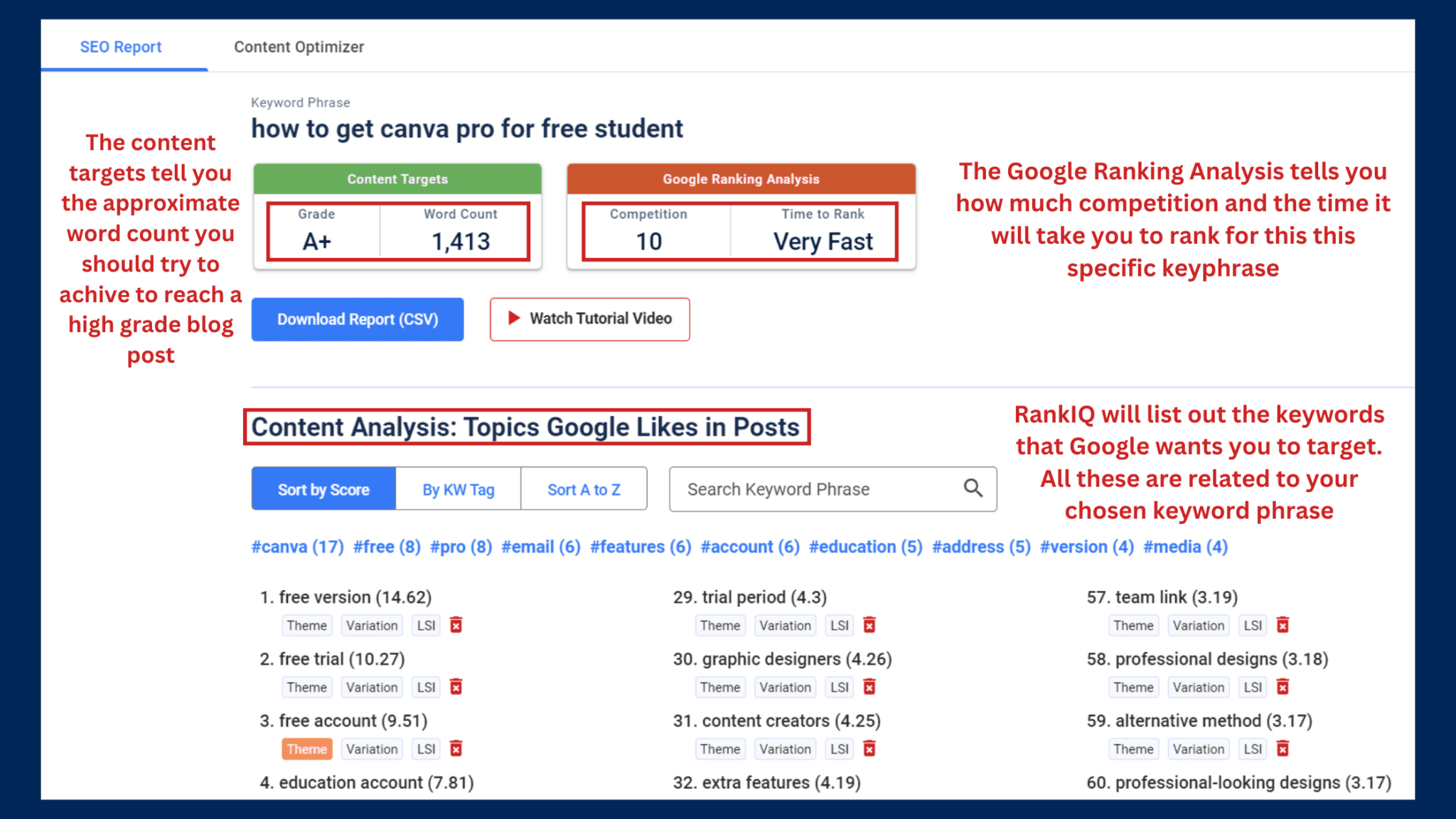
Task: Toggle Theme tag for alternative method
Action: [x=1133, y=749]
